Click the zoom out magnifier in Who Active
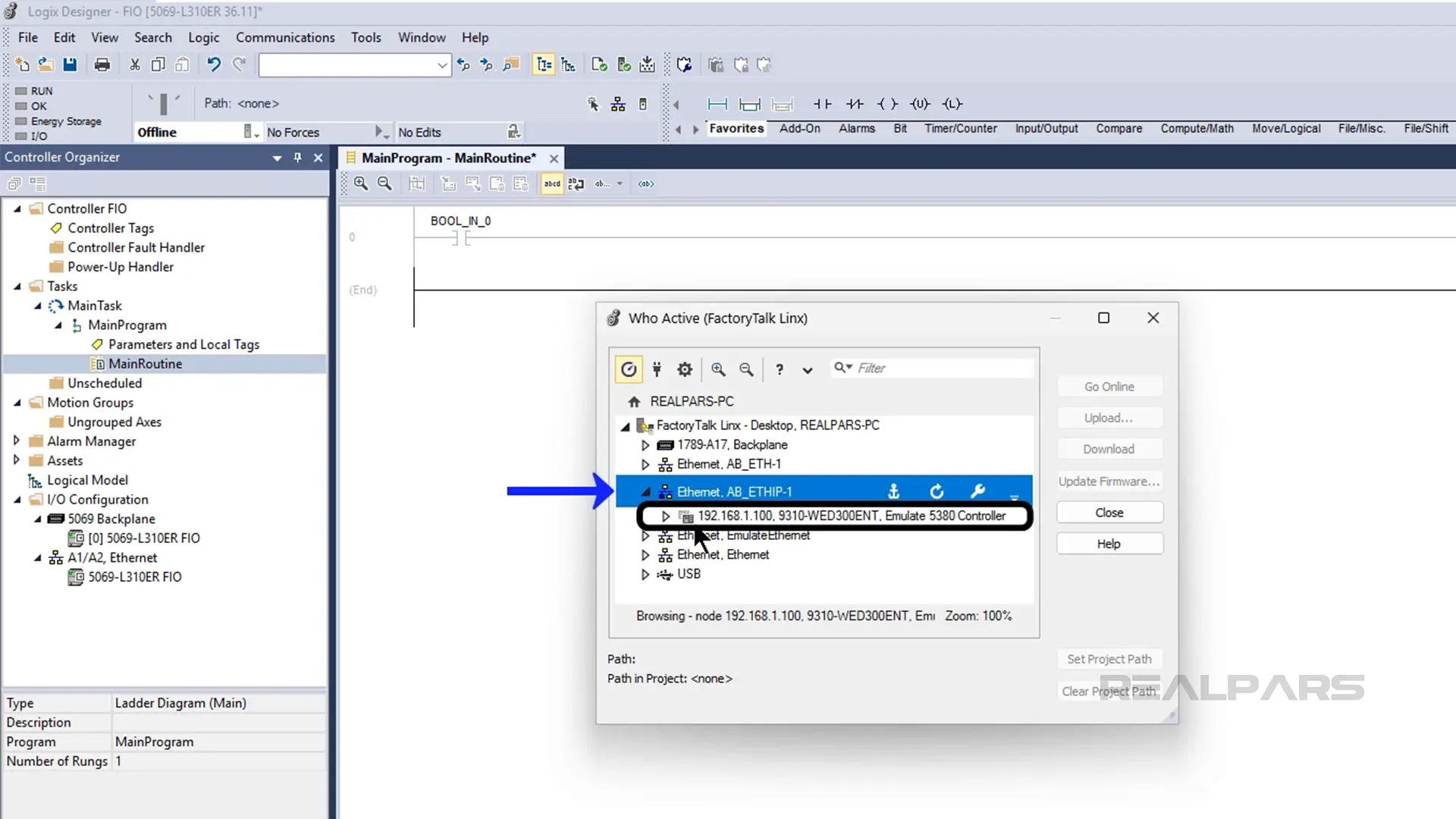1456x819 pixels. point(746,369)
